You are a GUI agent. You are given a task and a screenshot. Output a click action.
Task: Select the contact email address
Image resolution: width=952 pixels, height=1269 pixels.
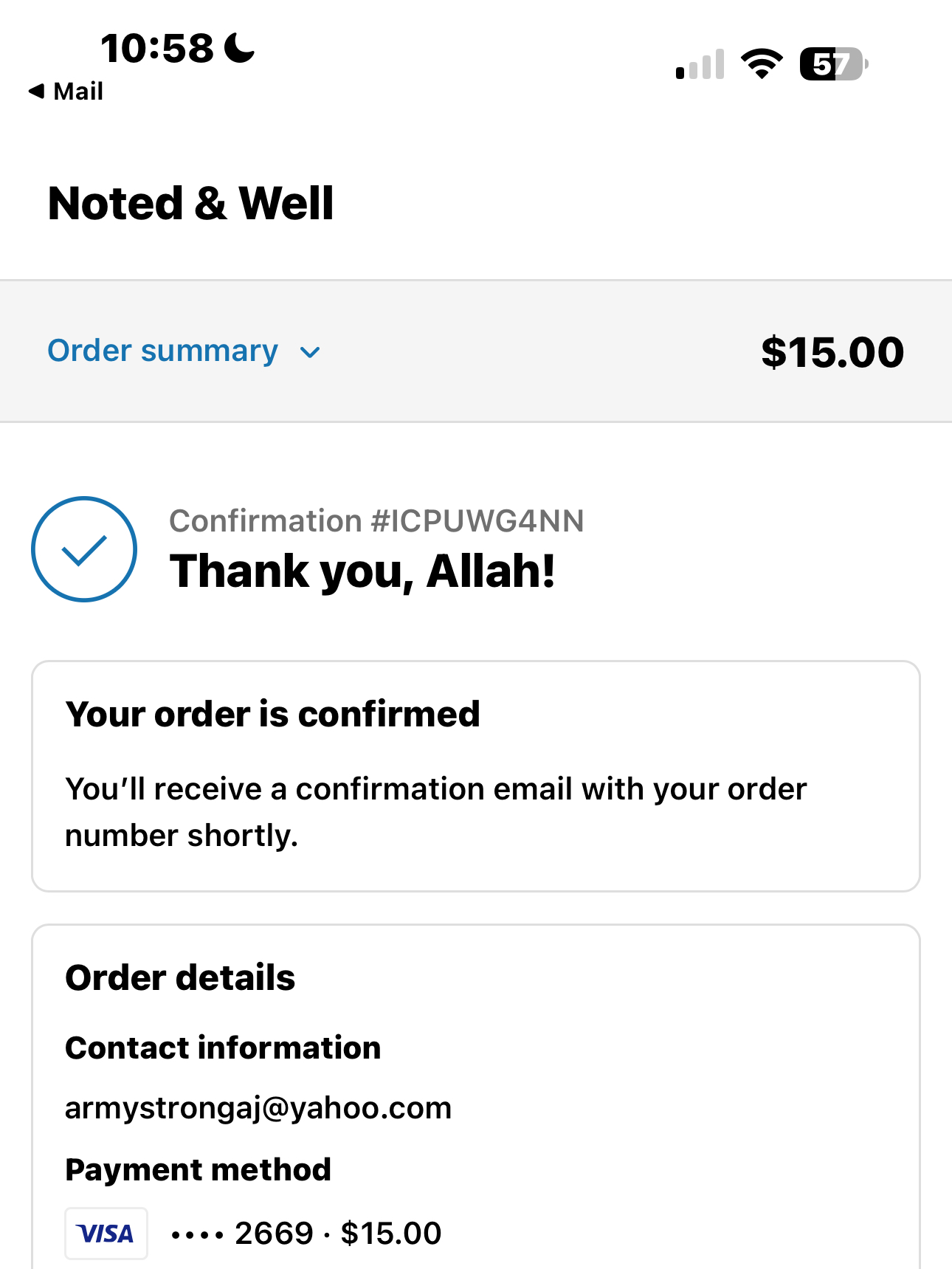258,1108
